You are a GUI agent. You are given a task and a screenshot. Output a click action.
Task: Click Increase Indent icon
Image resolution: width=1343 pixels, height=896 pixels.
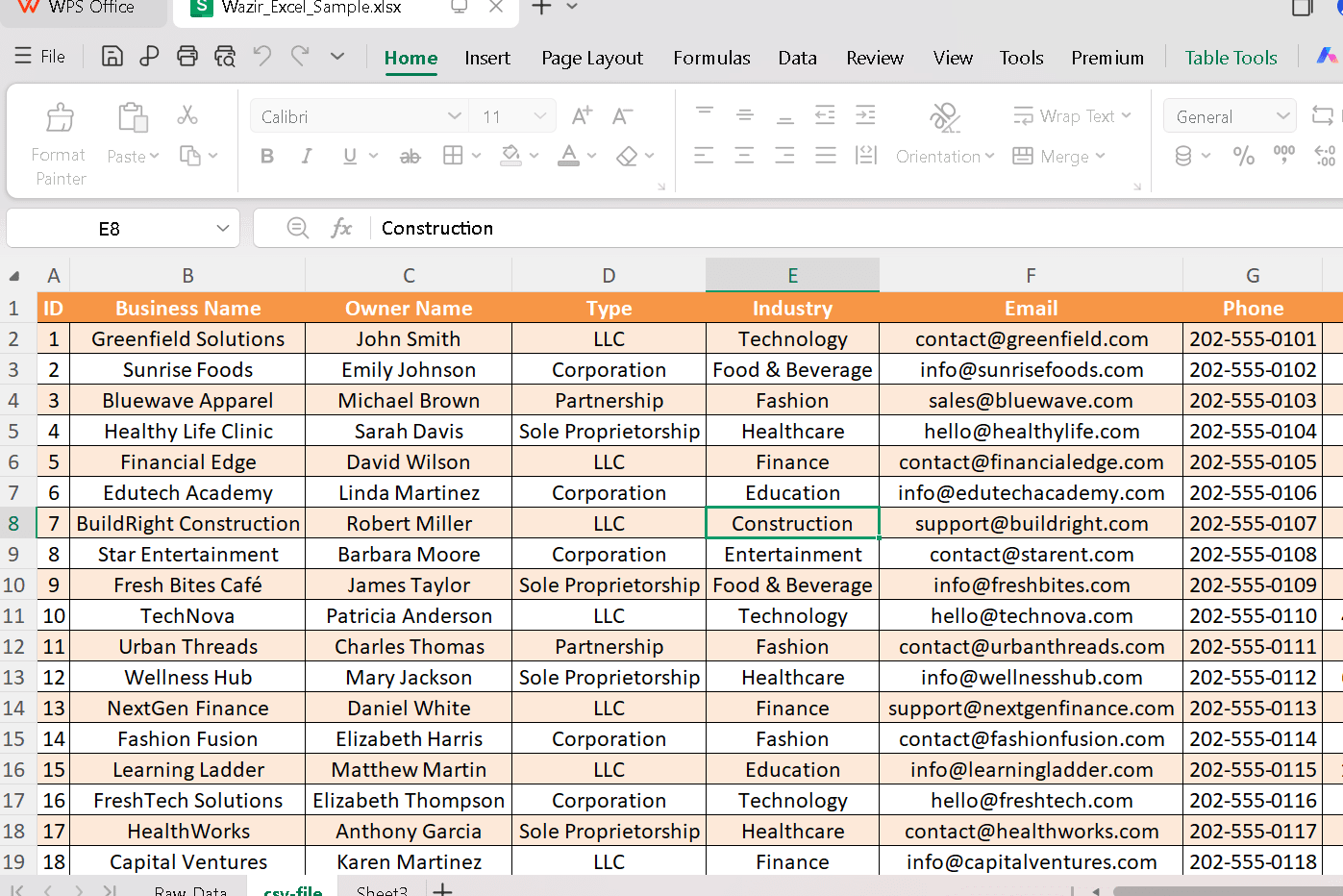pos(866,115)
